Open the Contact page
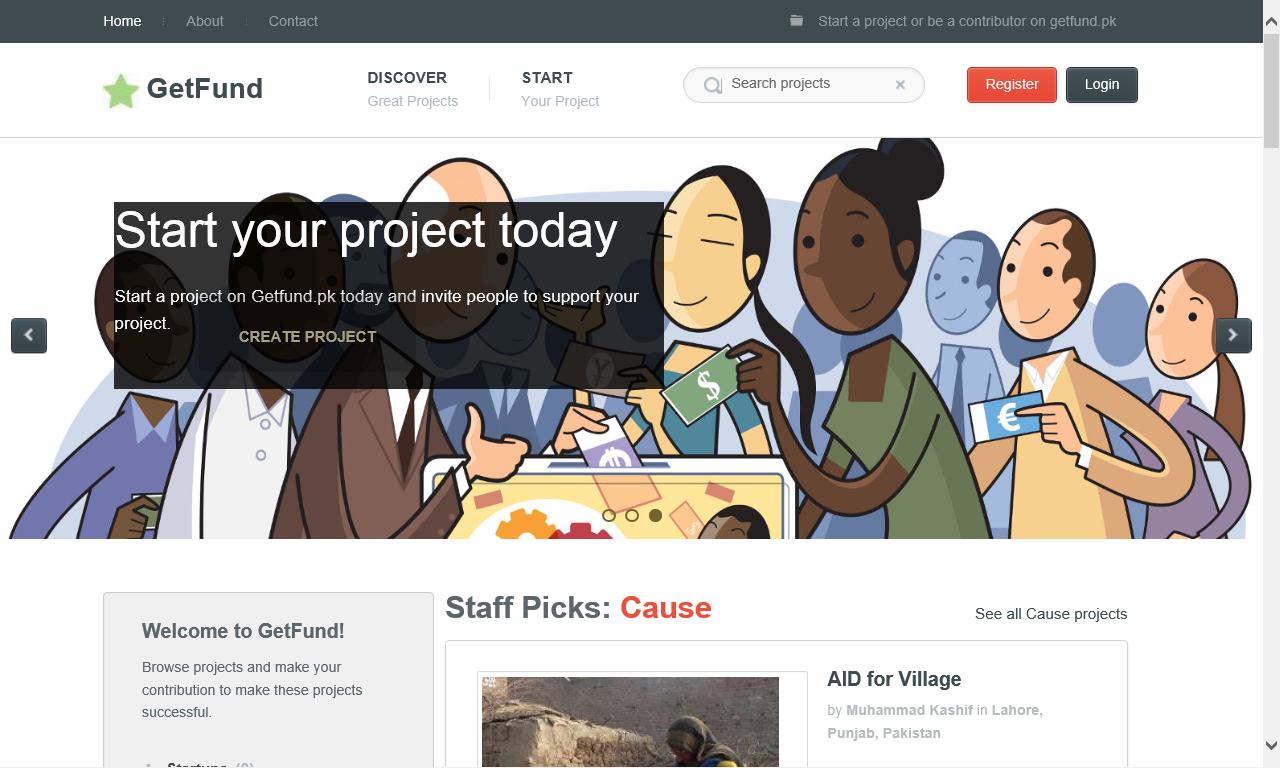This screenshot has width=1280, height=768. click(x=293, y=21)
